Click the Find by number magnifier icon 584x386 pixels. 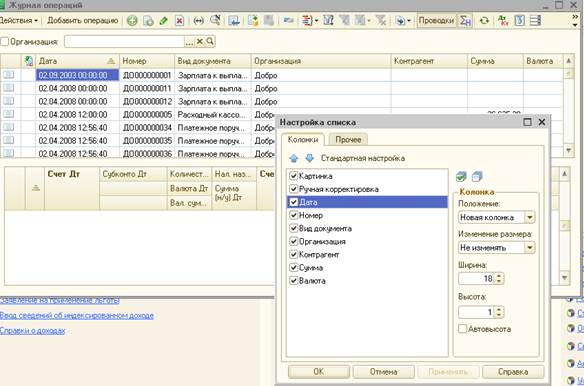coord(215,20)
